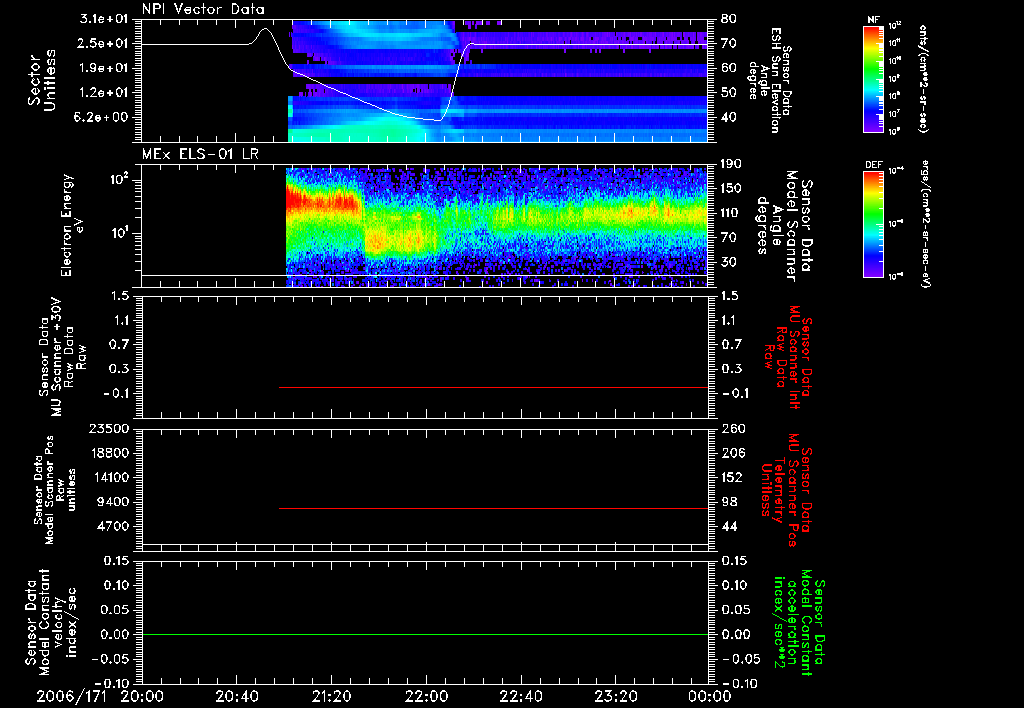1024x708 pixels.
Task: Click the '14100' tick label
Action: pos(108,477)
